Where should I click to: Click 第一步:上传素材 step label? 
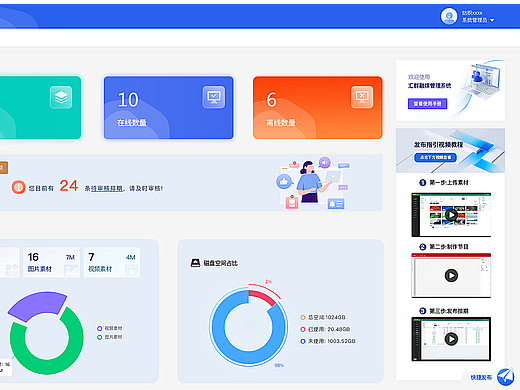pos(449,182)
